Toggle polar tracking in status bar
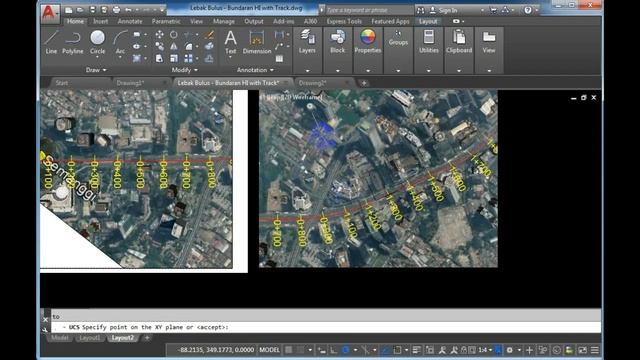Screen dimensions: 640x360 tap(346, 350)
